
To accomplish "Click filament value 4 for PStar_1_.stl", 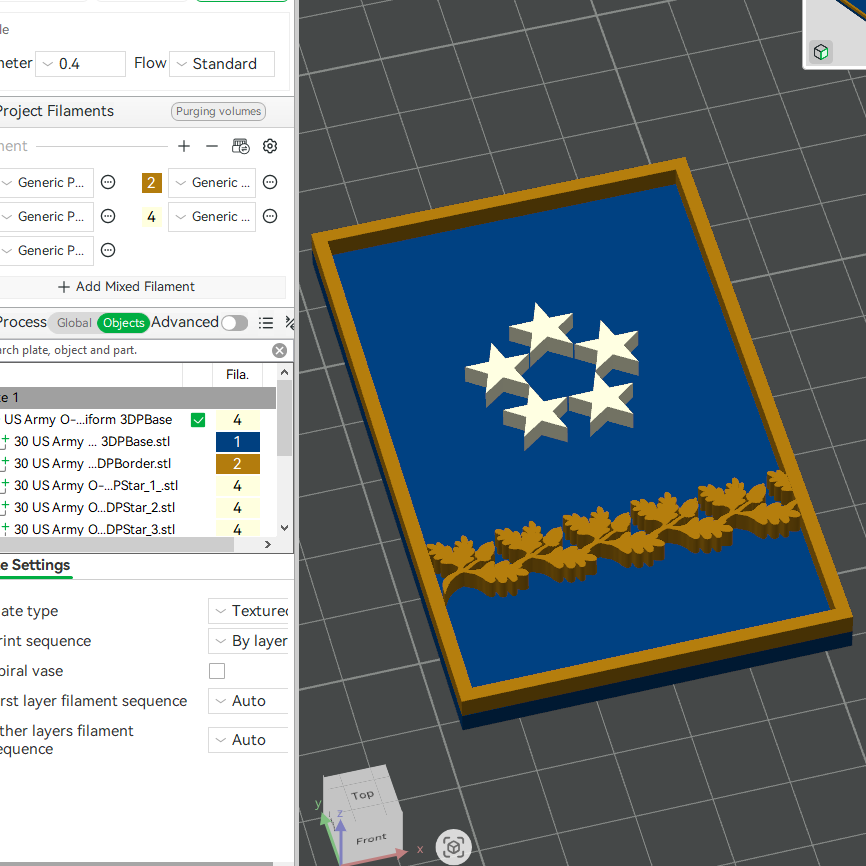I will 237,486.
